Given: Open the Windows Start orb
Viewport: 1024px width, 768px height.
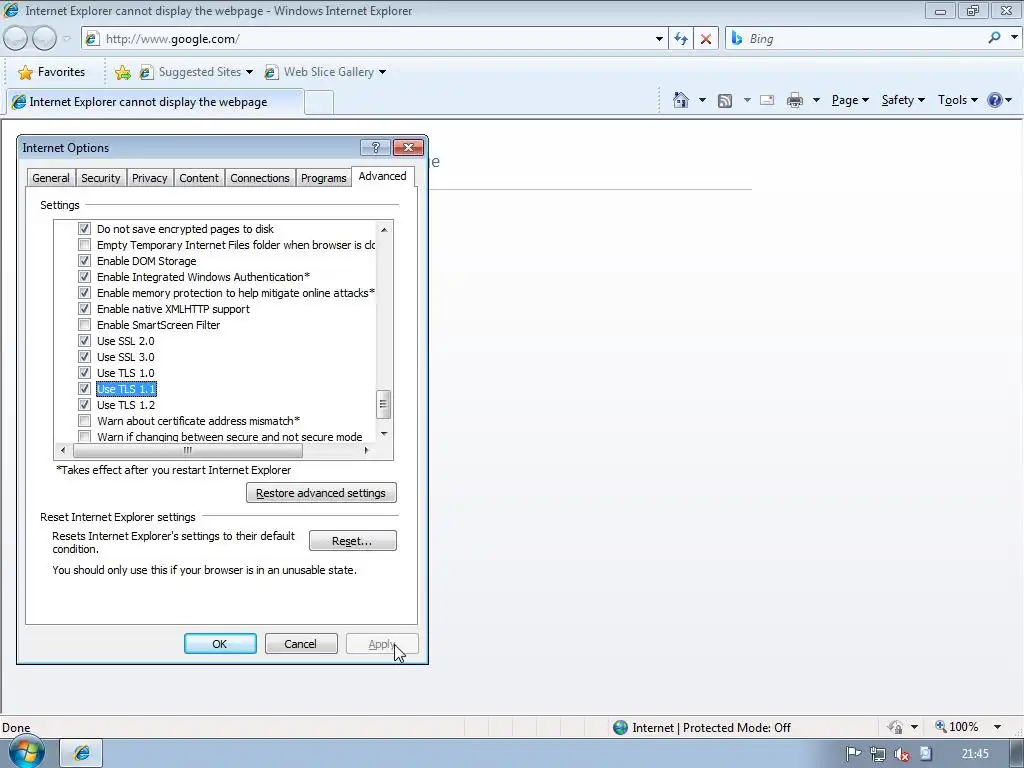Looking at the screenshot, I should coord(26,752).
